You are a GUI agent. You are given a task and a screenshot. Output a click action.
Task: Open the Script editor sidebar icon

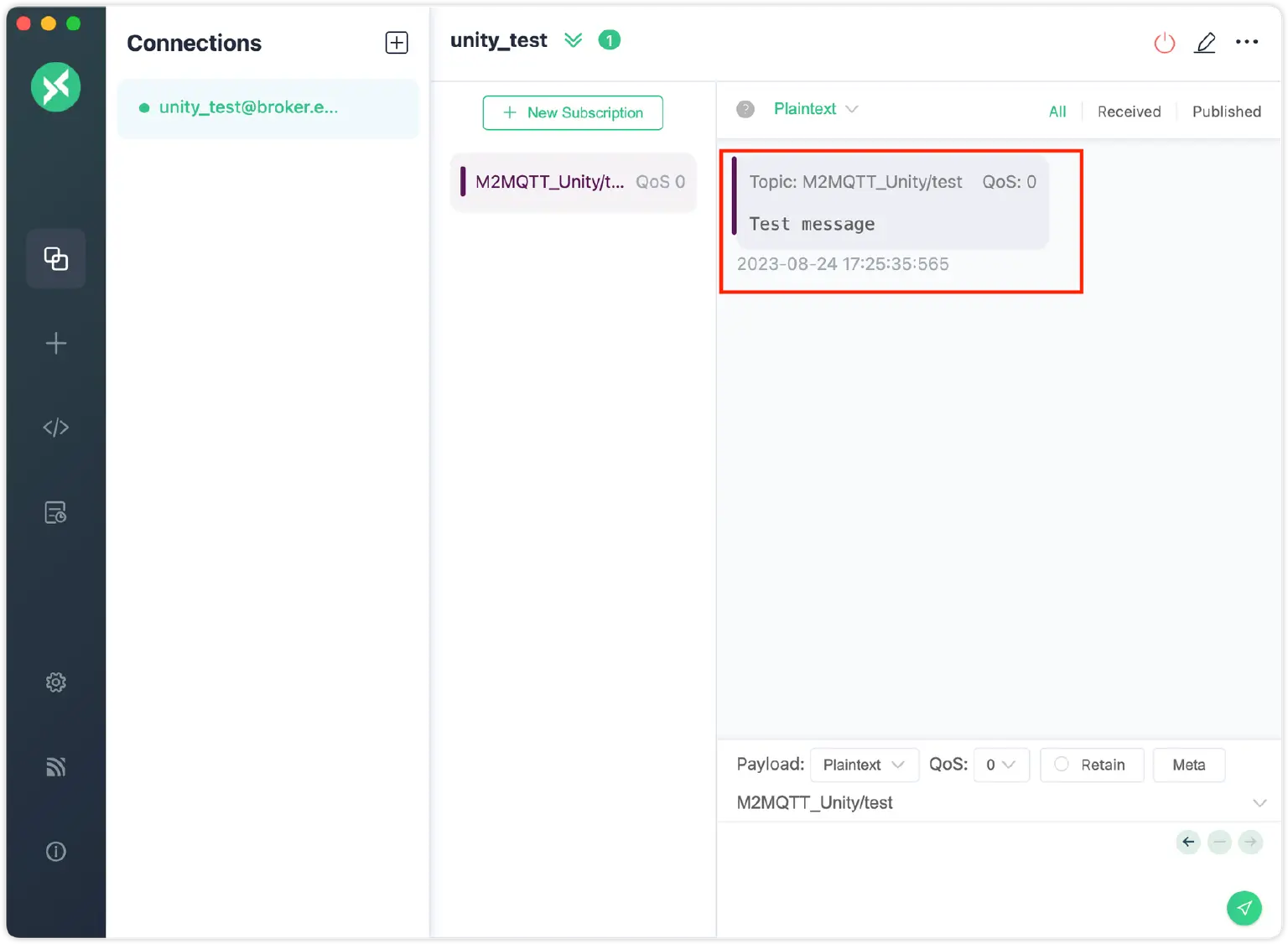55,427
